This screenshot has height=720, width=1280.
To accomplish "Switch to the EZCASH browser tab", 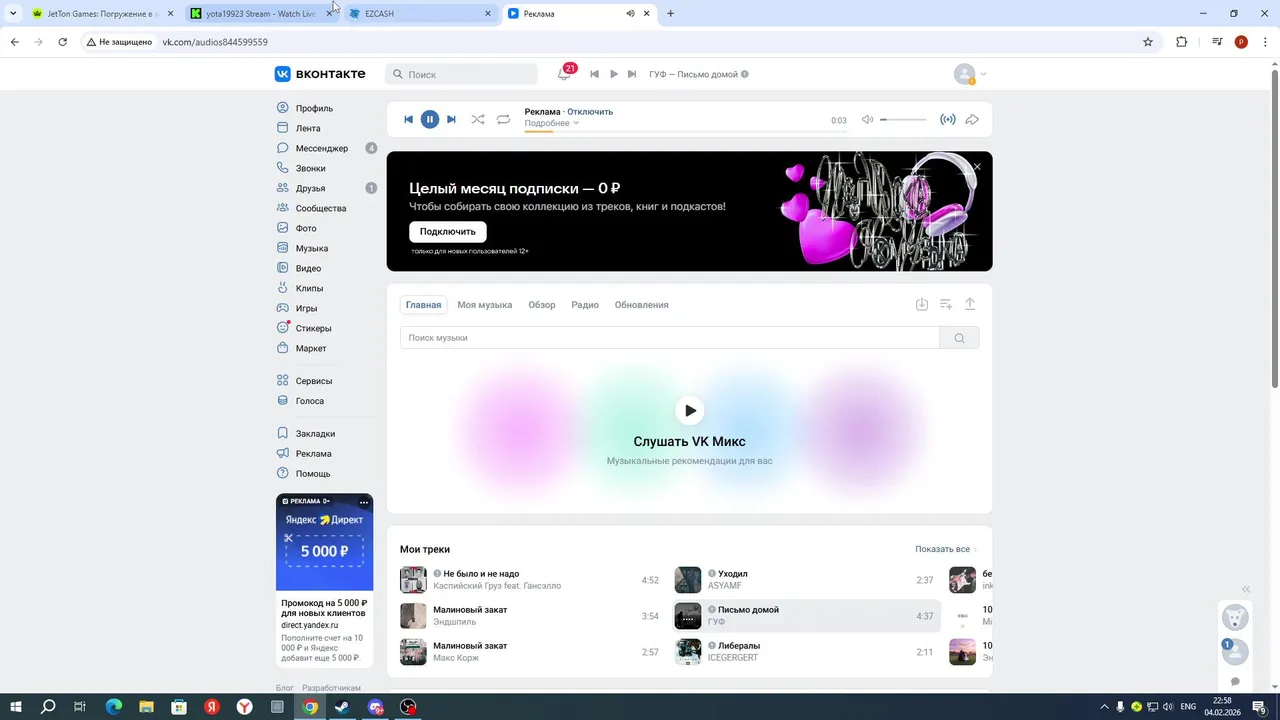I will click(420, 14).
